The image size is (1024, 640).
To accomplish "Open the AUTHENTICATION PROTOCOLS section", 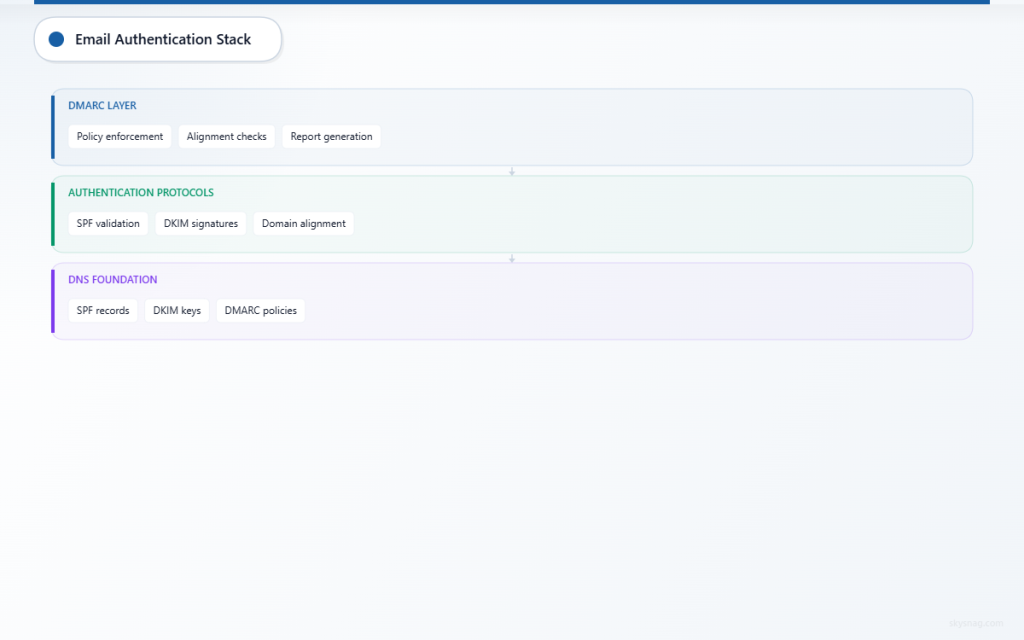I will (x=140, y=192).
